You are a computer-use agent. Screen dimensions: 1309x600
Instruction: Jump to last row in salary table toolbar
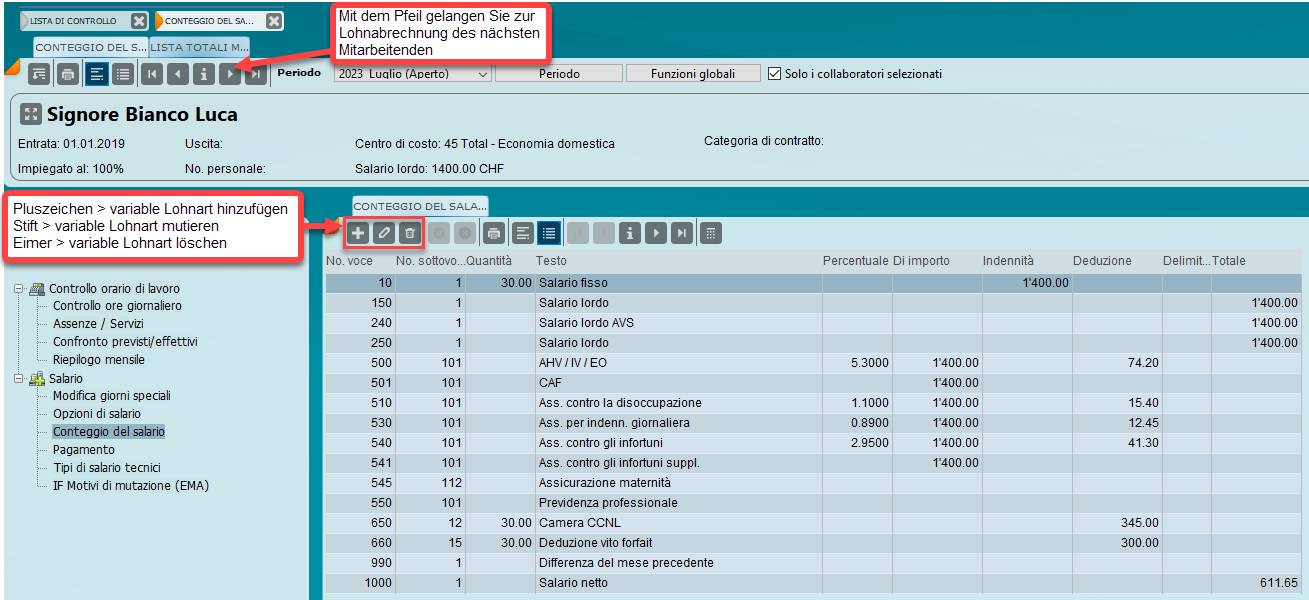(x=682, y=233)
